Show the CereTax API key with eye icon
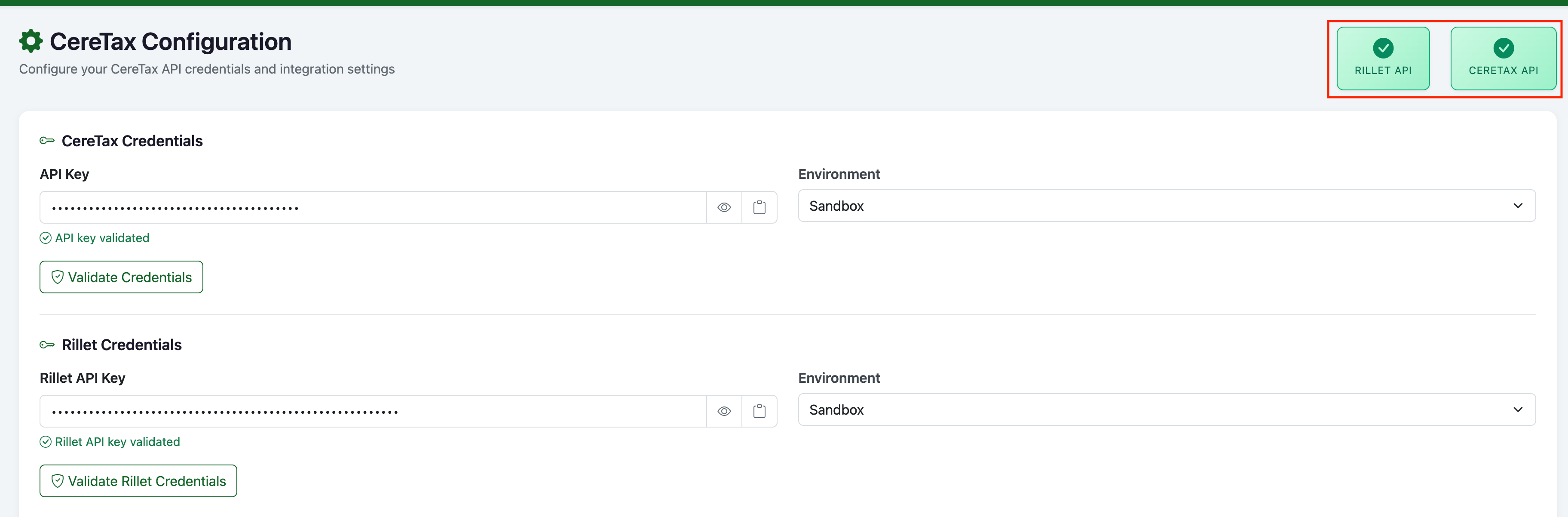This screenshot has height=517, width=1568. point(724,208)
